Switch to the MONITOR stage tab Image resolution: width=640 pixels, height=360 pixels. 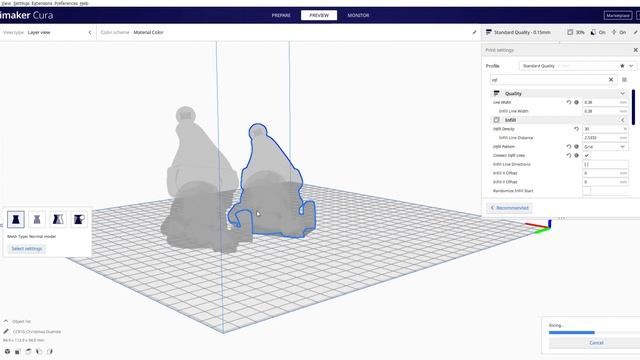(x=358, y=16)
